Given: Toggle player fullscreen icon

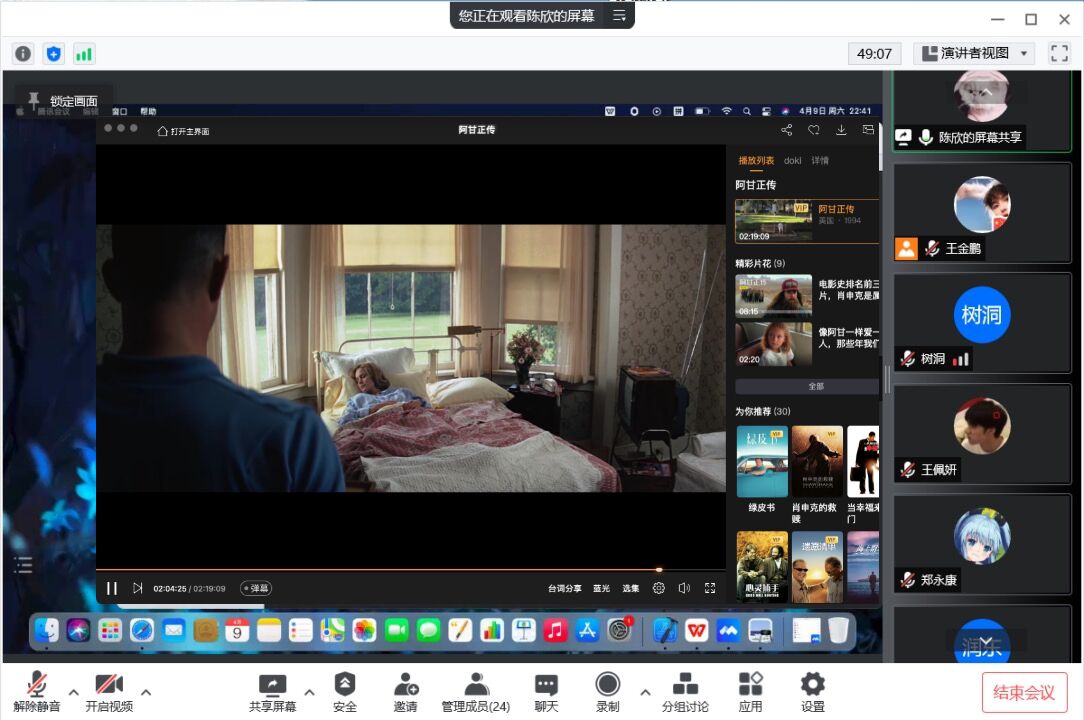Looking at the screenshot, I should 710,588.
